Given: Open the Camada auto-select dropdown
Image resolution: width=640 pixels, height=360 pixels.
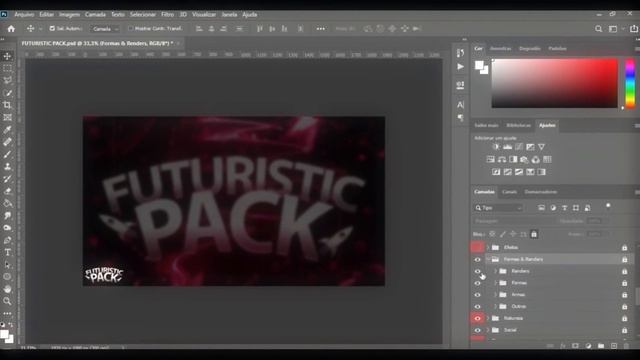Looking at the screenshot, I should [x=104, y=29].
